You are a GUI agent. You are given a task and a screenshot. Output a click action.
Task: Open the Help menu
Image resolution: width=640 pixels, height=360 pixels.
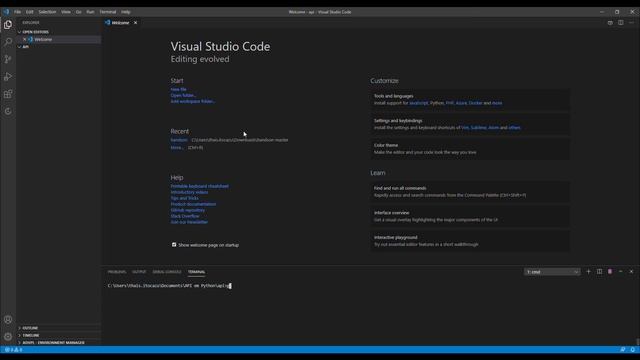click(x=126, y=12)
